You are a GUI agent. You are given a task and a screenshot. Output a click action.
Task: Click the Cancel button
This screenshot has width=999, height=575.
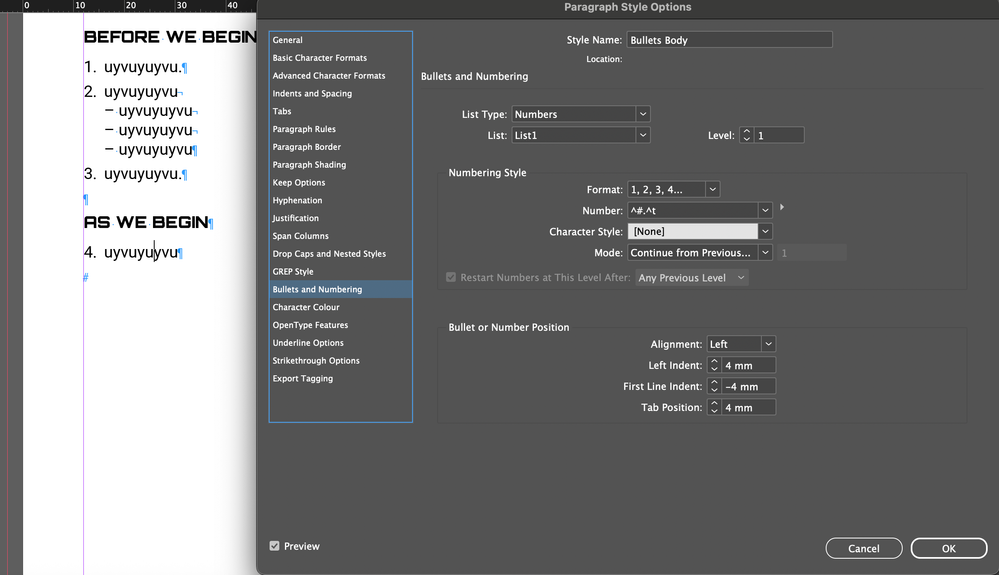point(864,548)
